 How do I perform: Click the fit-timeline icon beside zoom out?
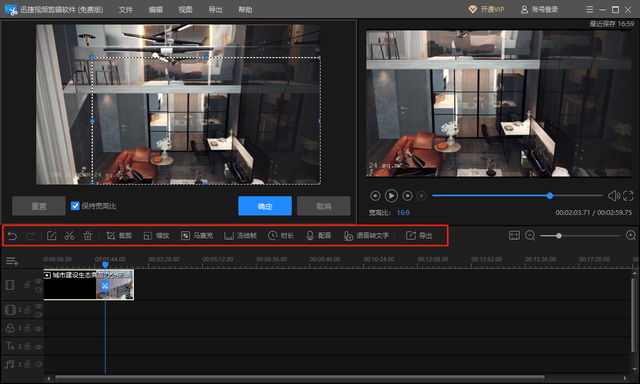coord(514,235)
